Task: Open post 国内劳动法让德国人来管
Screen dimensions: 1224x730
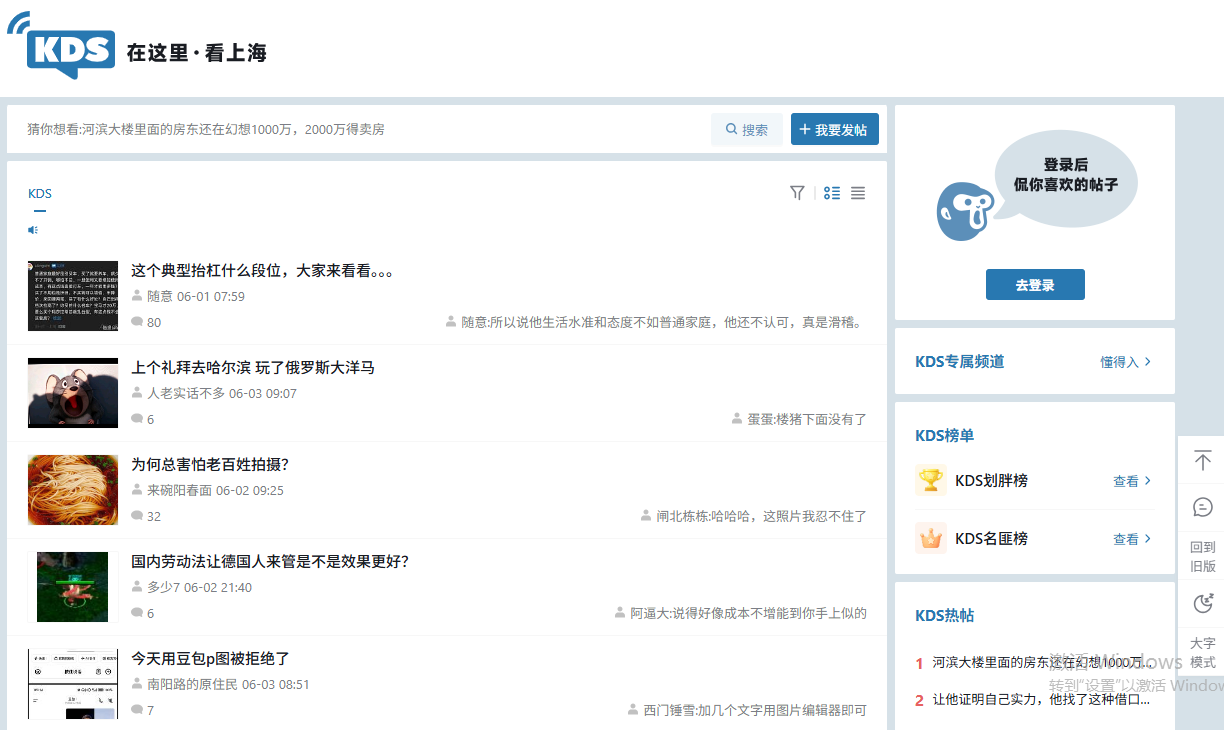Action: 270,562
